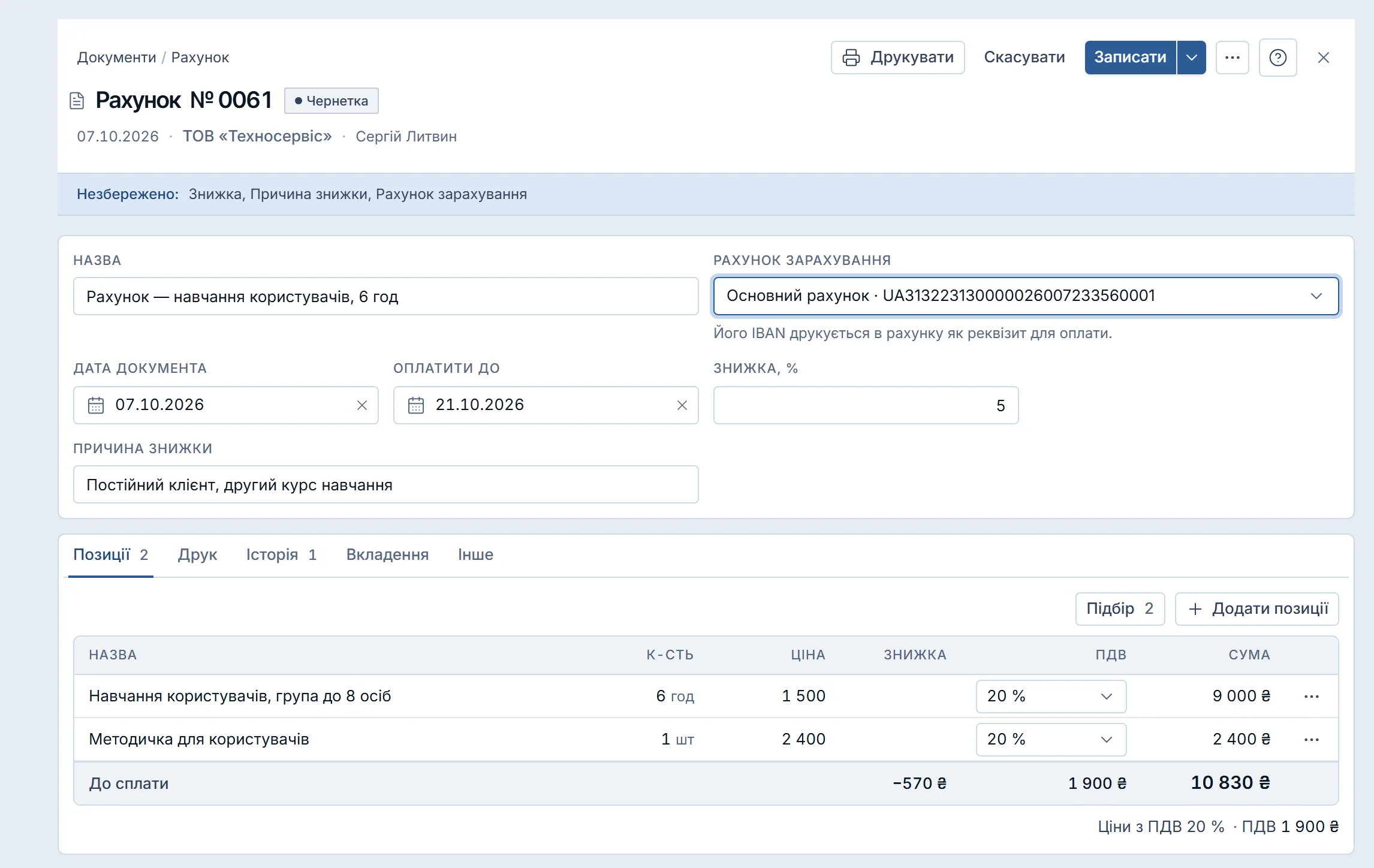Click the price cell 2 400

pos(803,740)
